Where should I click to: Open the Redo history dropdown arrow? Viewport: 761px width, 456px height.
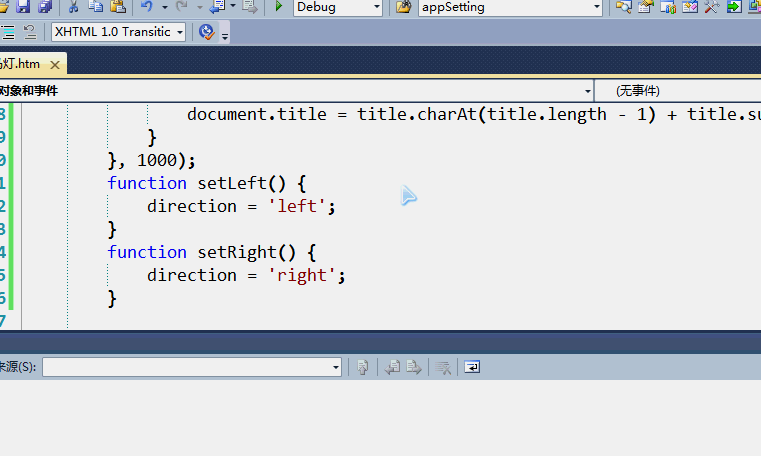pyautogui.click(x=200, y=7)
